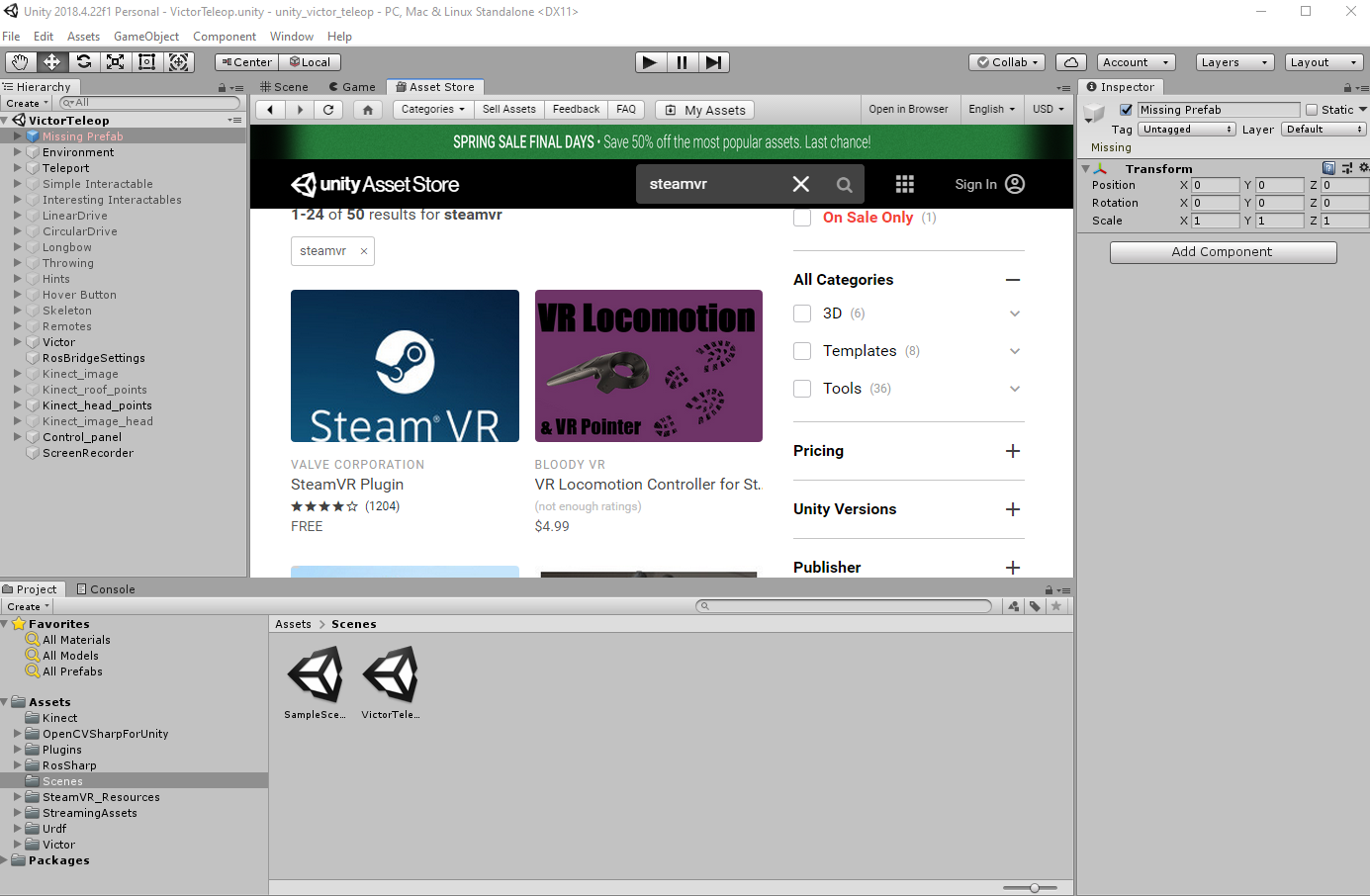Viewport: 1370px width, 896px height.
Task: Check the On Sale Only filter
Action: (x=802, y=218)
